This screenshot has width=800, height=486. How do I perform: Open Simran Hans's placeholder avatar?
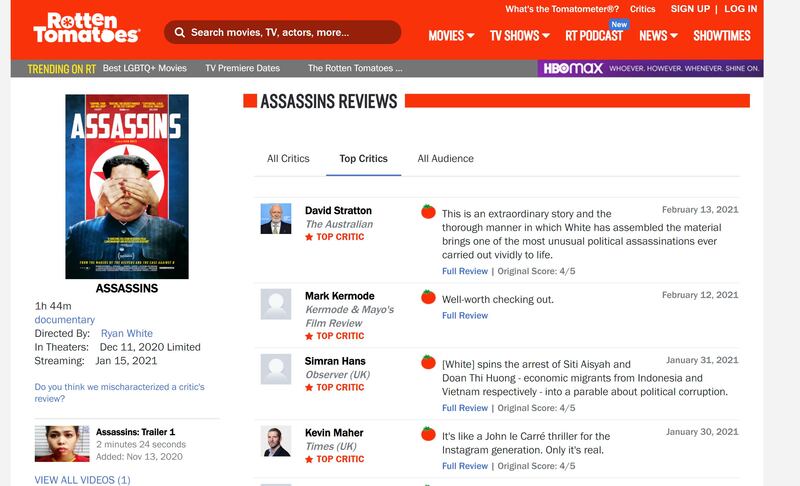(276, 369)
